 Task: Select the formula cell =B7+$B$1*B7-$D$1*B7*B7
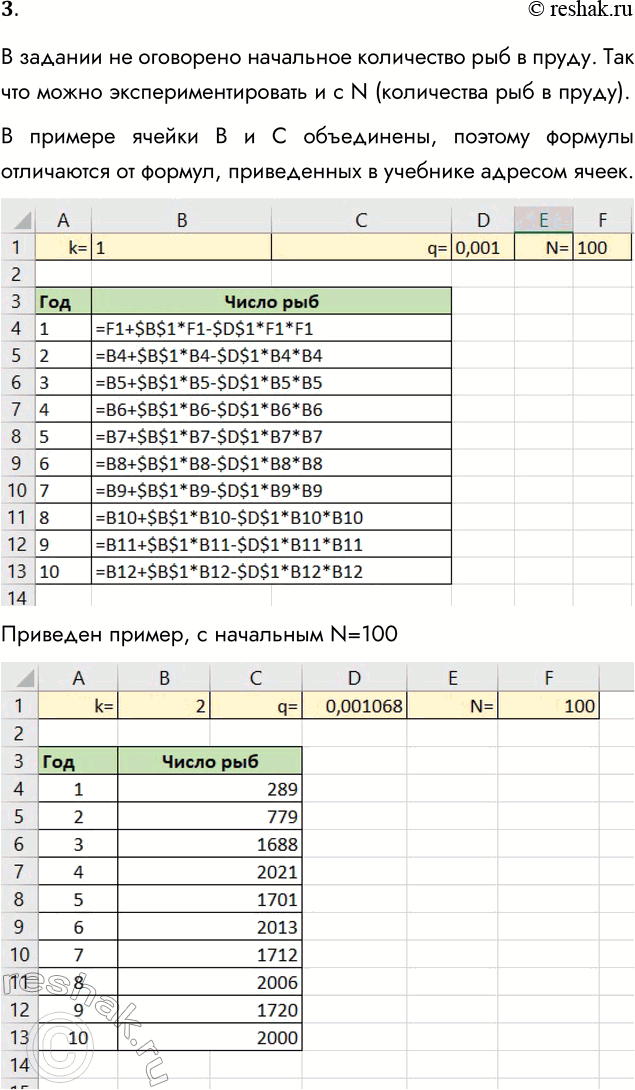click(271, 436)
